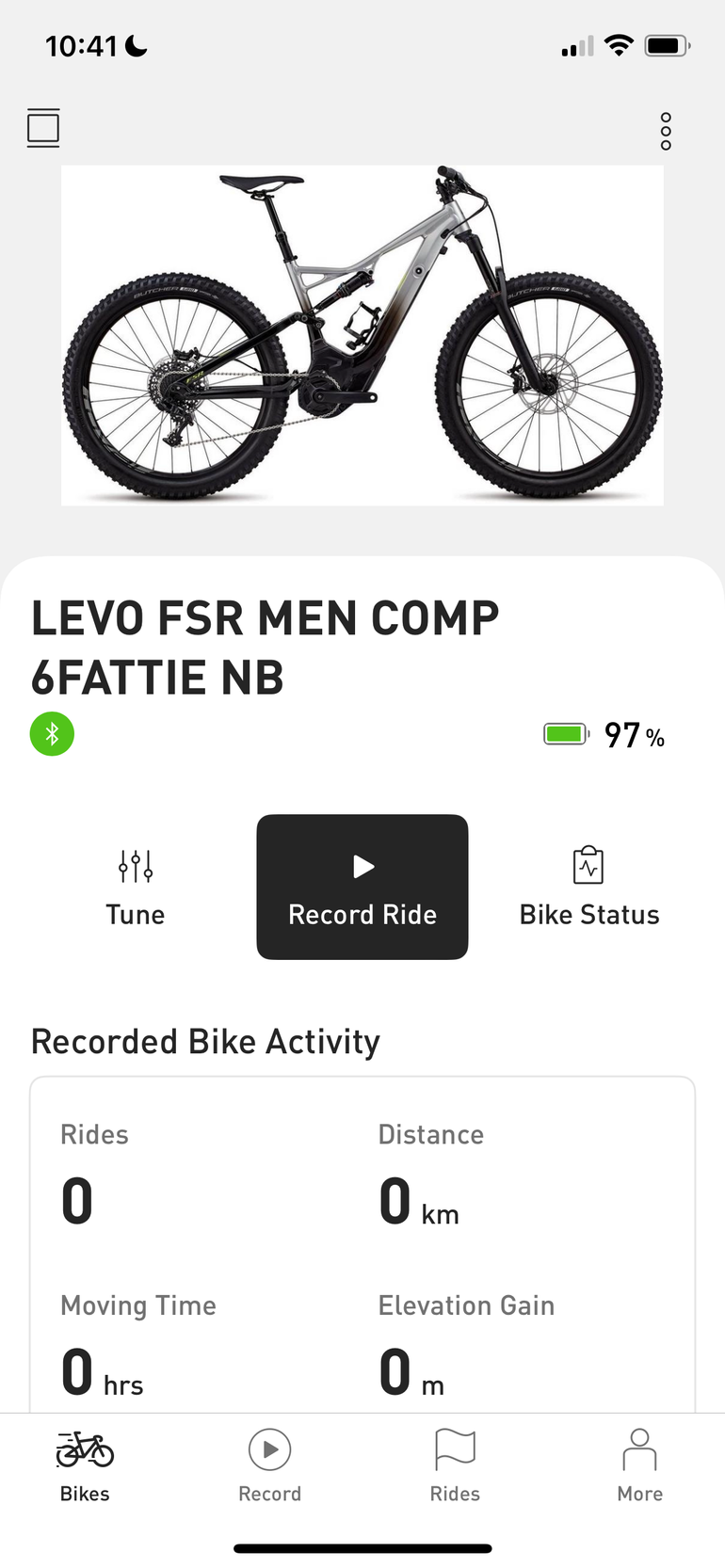The image size is (725, 1568).
Task: Tap the Levo bike photo
Action: pos(362,335)
